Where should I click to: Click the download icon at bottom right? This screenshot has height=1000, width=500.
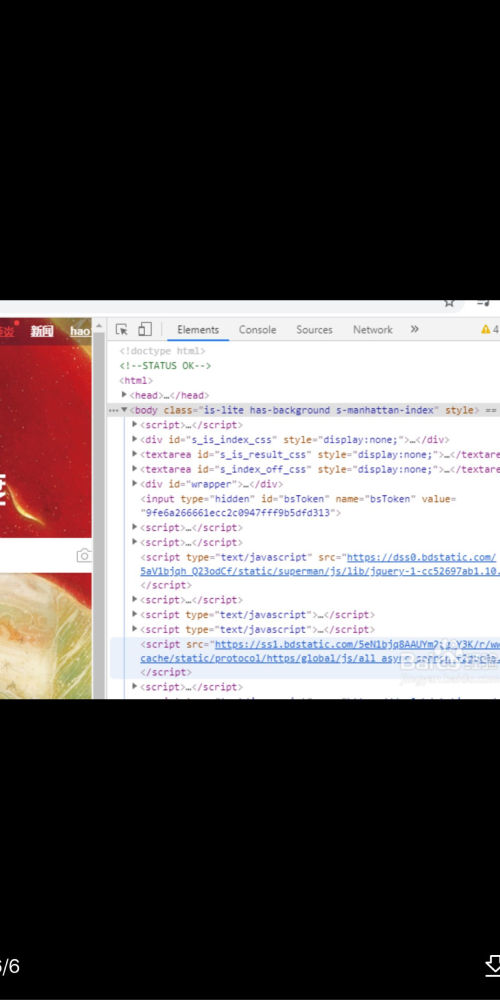coord(493,966)
